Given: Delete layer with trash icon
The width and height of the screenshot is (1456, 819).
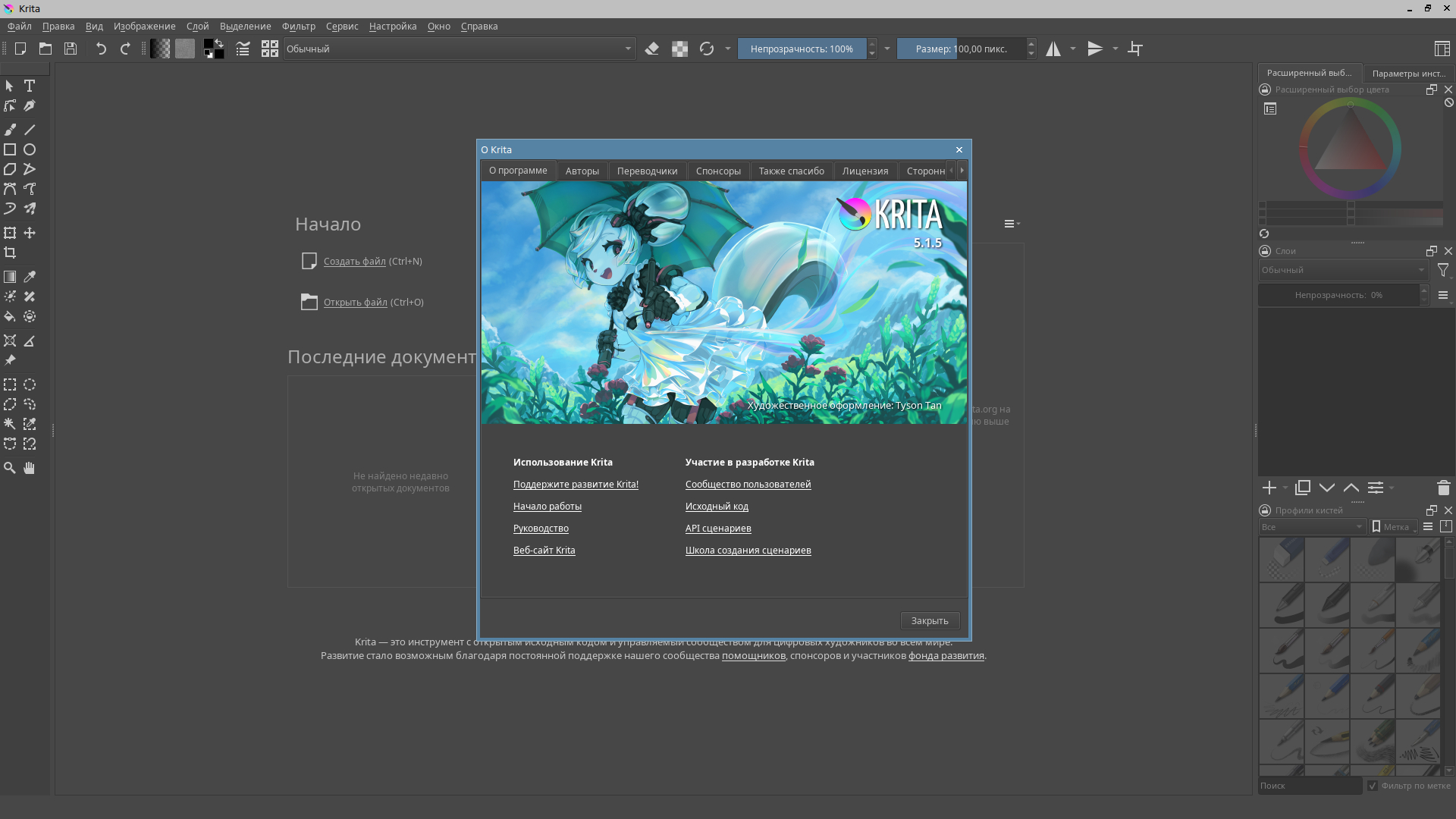Looking at the screenshot, I should tap(1443, 488).
